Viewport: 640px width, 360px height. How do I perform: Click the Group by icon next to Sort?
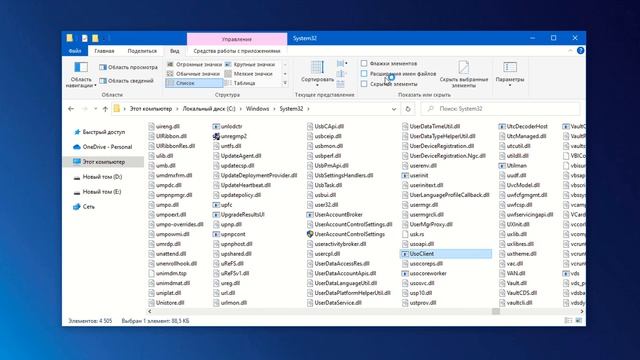click(342, 64)
